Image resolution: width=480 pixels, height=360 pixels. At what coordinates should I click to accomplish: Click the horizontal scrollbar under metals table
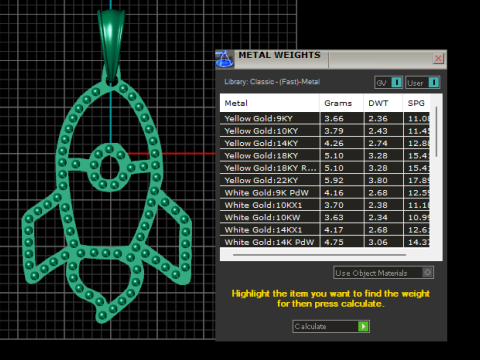[x=319, y=255]
